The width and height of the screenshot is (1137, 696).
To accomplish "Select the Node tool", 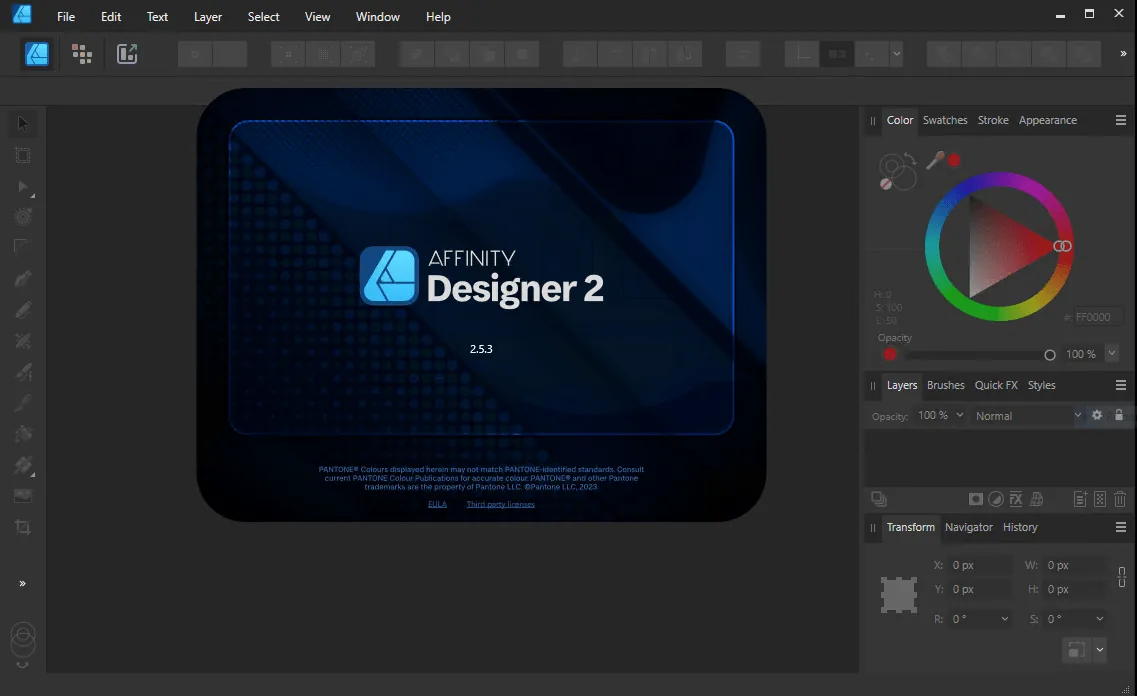I will [22, 186].
